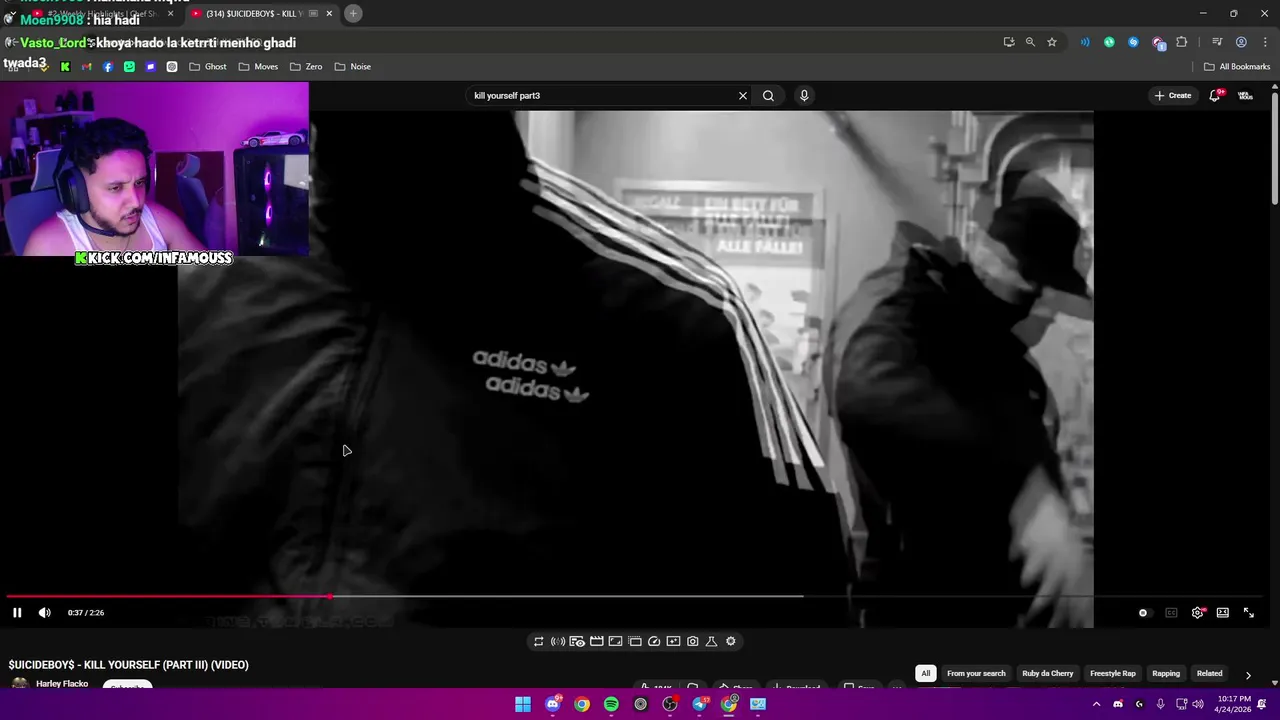This screenshot has height=720, width=1280.
Task: Select the 'From your search' chip
Action: click(976, 673)
